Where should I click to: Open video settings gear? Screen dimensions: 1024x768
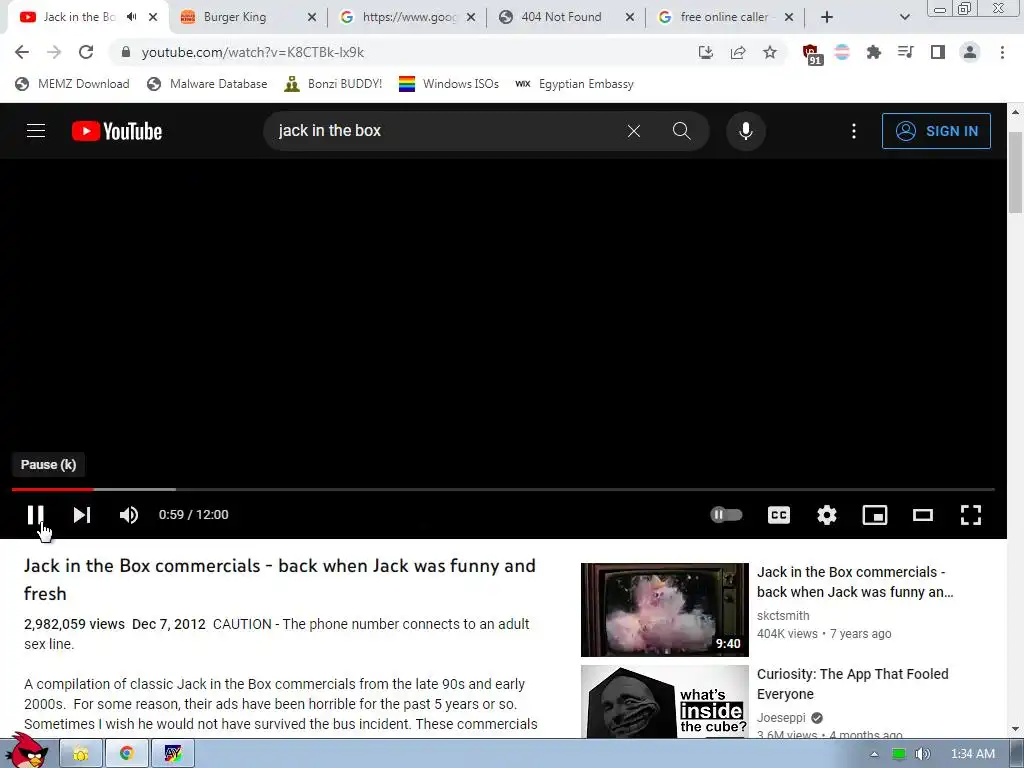pyautogui.click(x=827, y=515)
